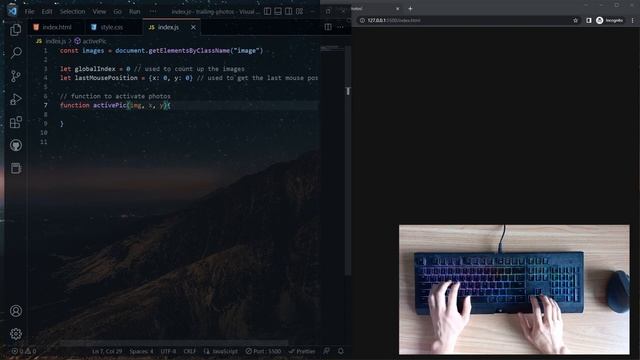Open the File menu
Screen dimensions: 640x360
coord(29,11)
